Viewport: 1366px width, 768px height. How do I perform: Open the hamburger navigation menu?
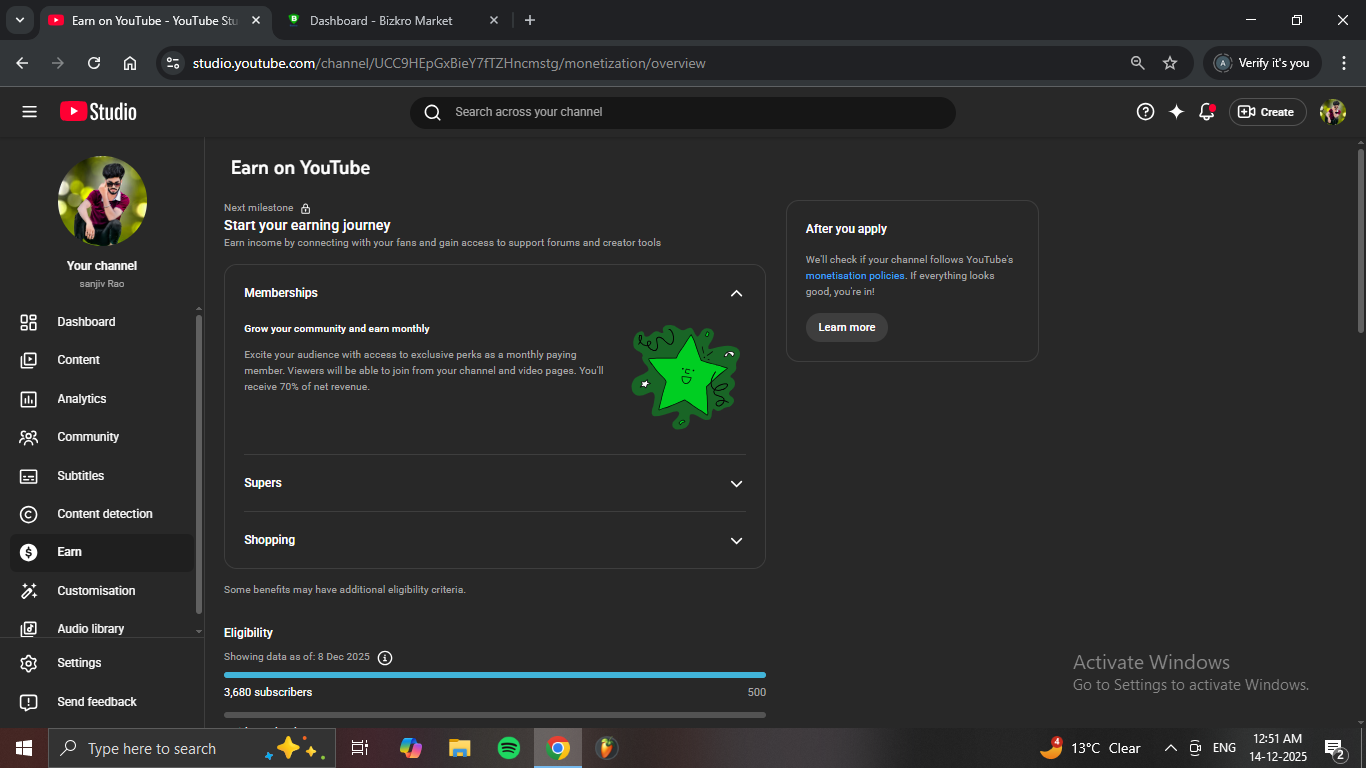pyautogui.click(x=29, y=112)
